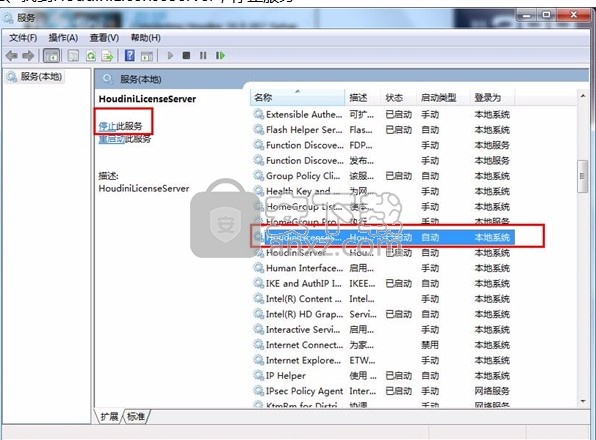Select the Group Policy Cli... service row

click(382, 176)
